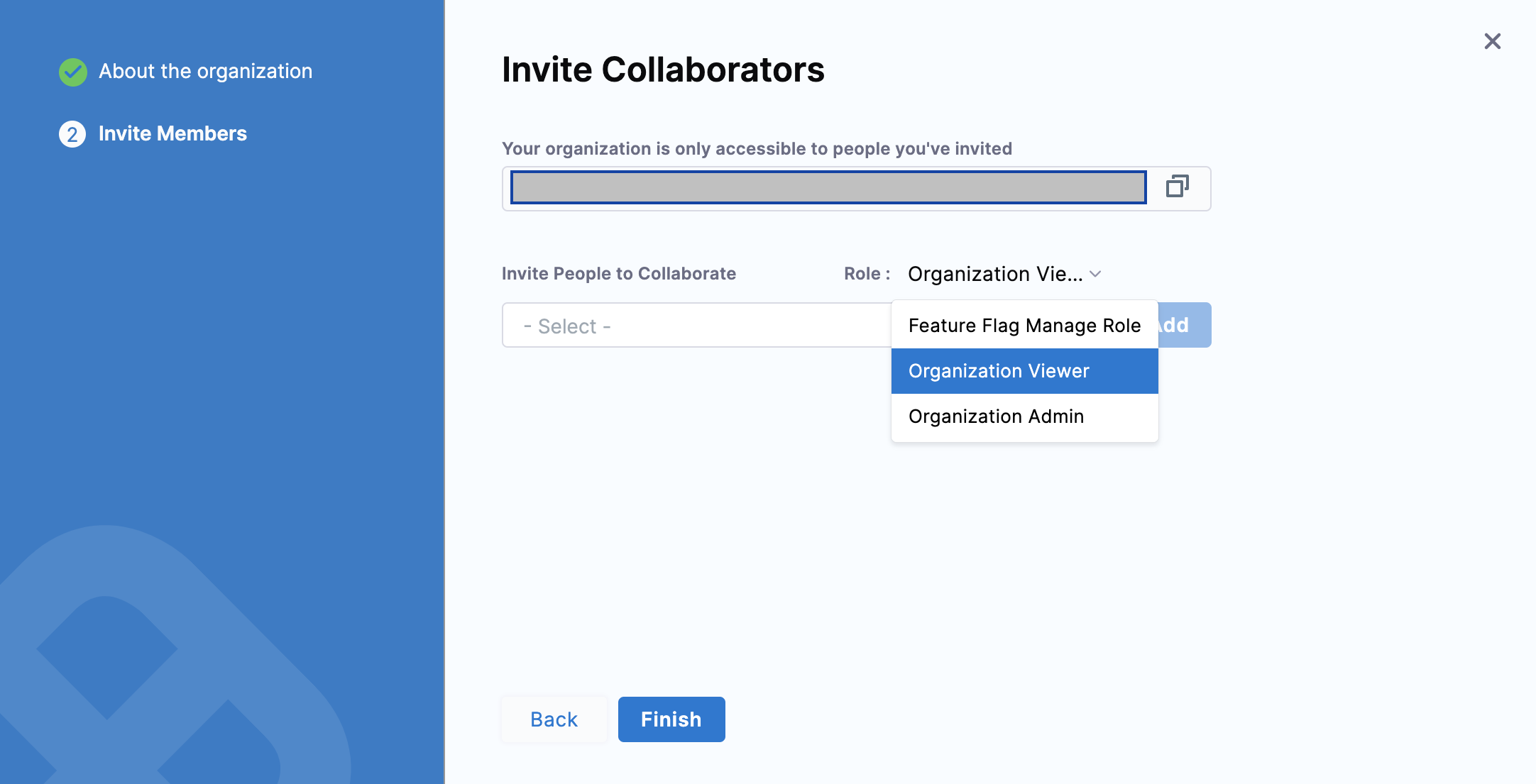Expand the Role dropdown chevron
Viewport: 1536px width, 784px height.
coord(1095,274)
